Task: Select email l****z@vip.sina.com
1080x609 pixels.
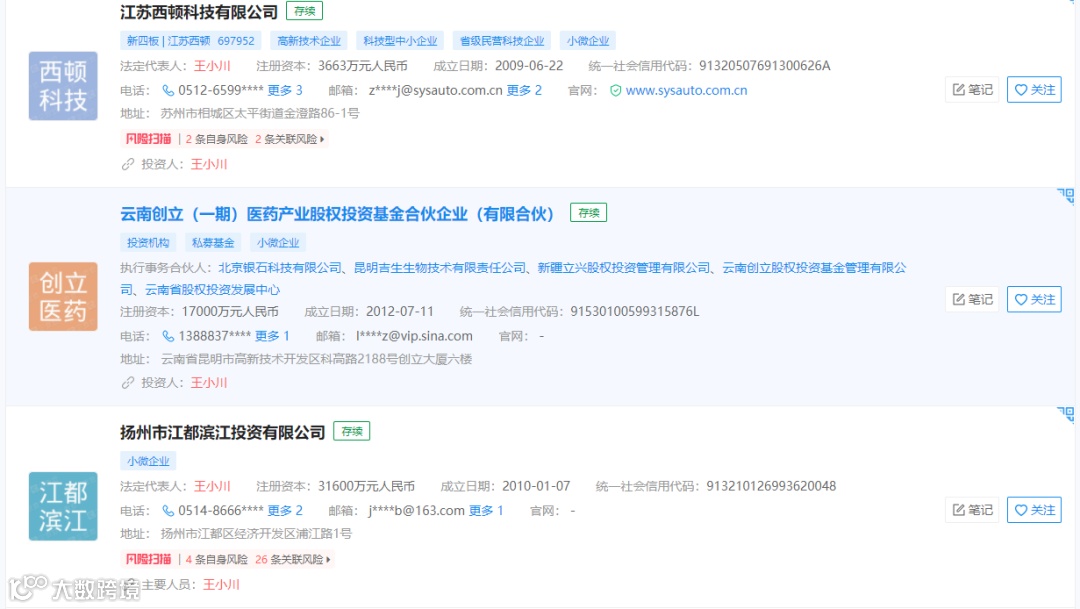Action: point(414,336)
